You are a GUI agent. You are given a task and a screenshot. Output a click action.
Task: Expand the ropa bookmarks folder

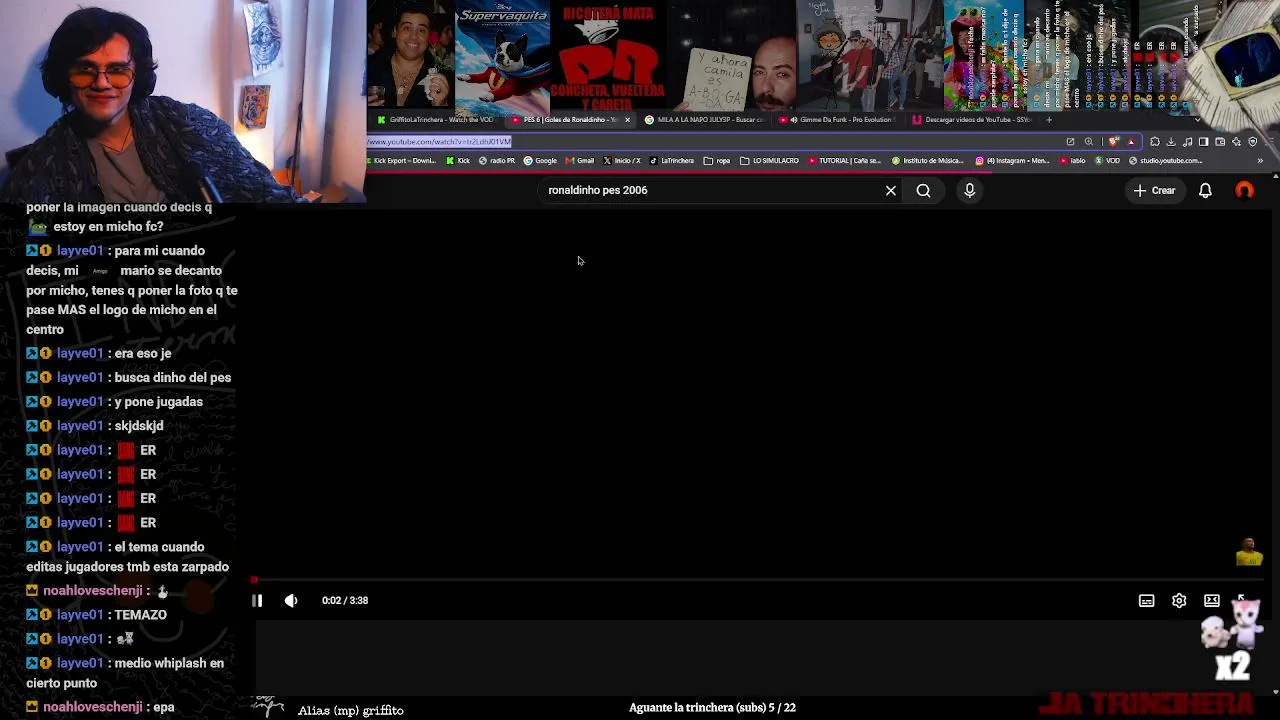point(717,161)
